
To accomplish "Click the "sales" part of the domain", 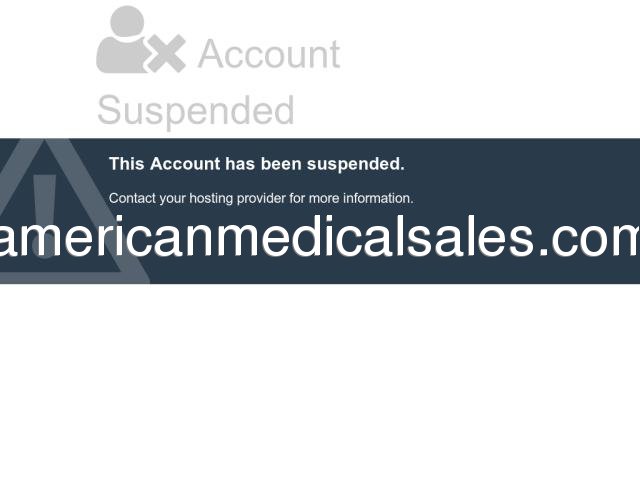I will pos(469,238).
